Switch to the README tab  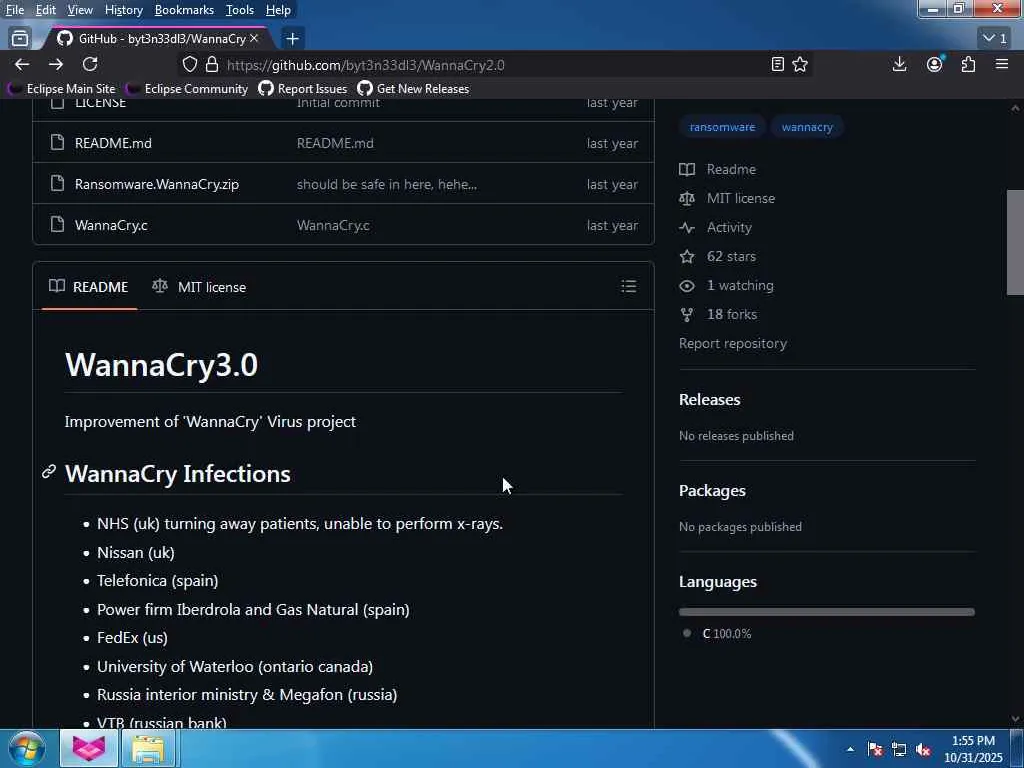[x=89, y=287]
